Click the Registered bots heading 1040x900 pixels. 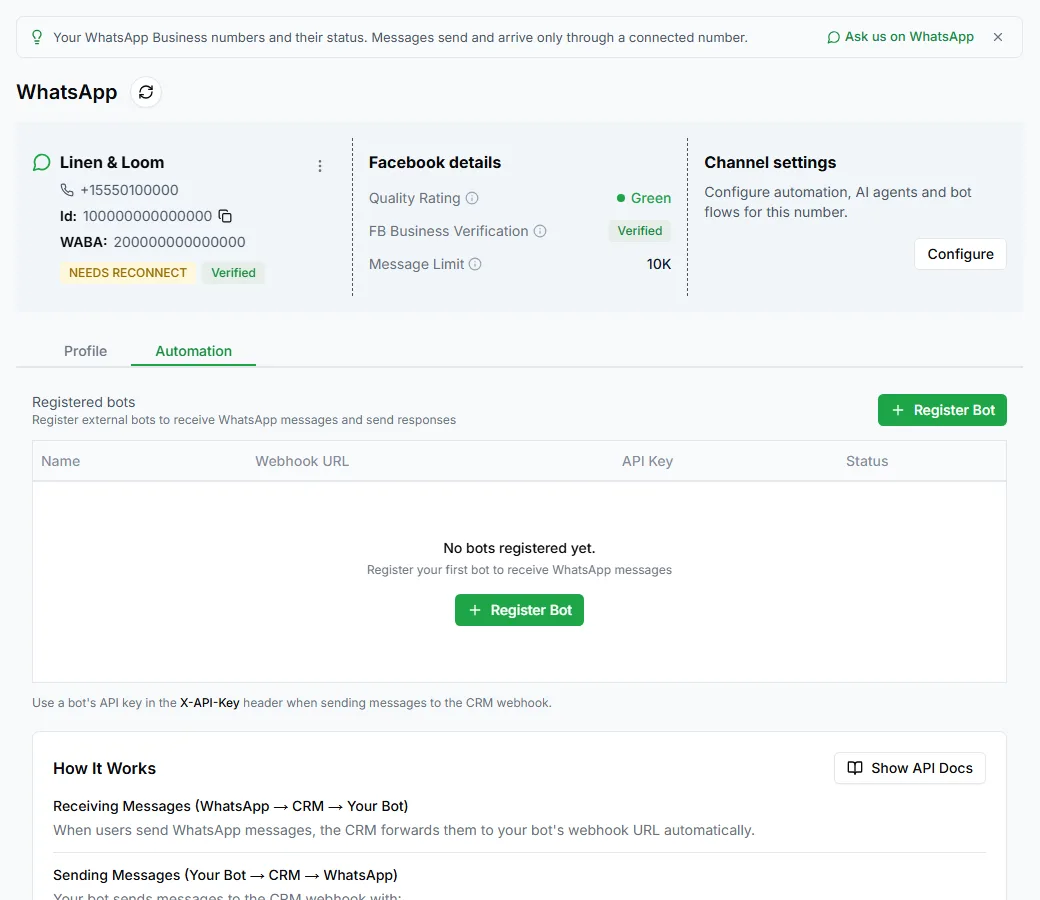click(84, 402)
